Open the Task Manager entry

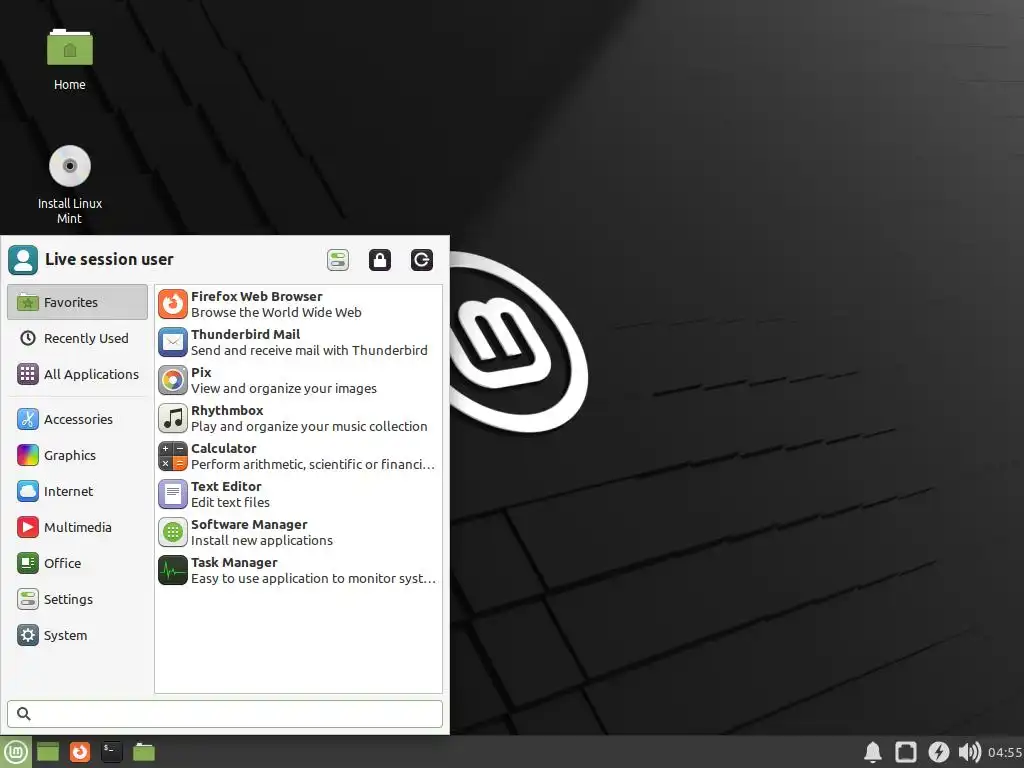pyautogui.click(x=298, y=570)
